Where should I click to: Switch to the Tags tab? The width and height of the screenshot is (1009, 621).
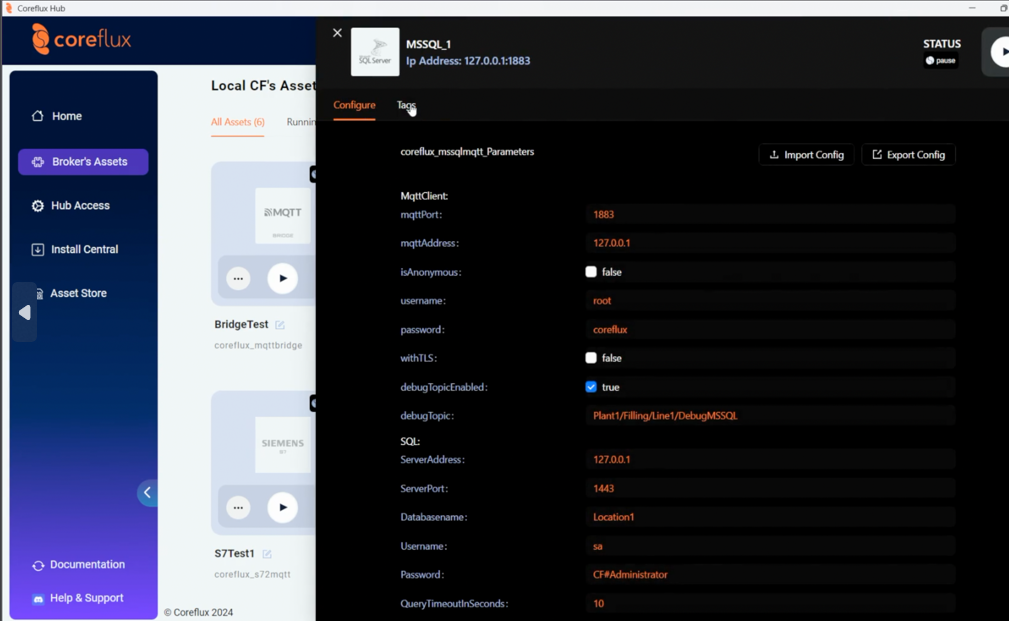[405, 105]
